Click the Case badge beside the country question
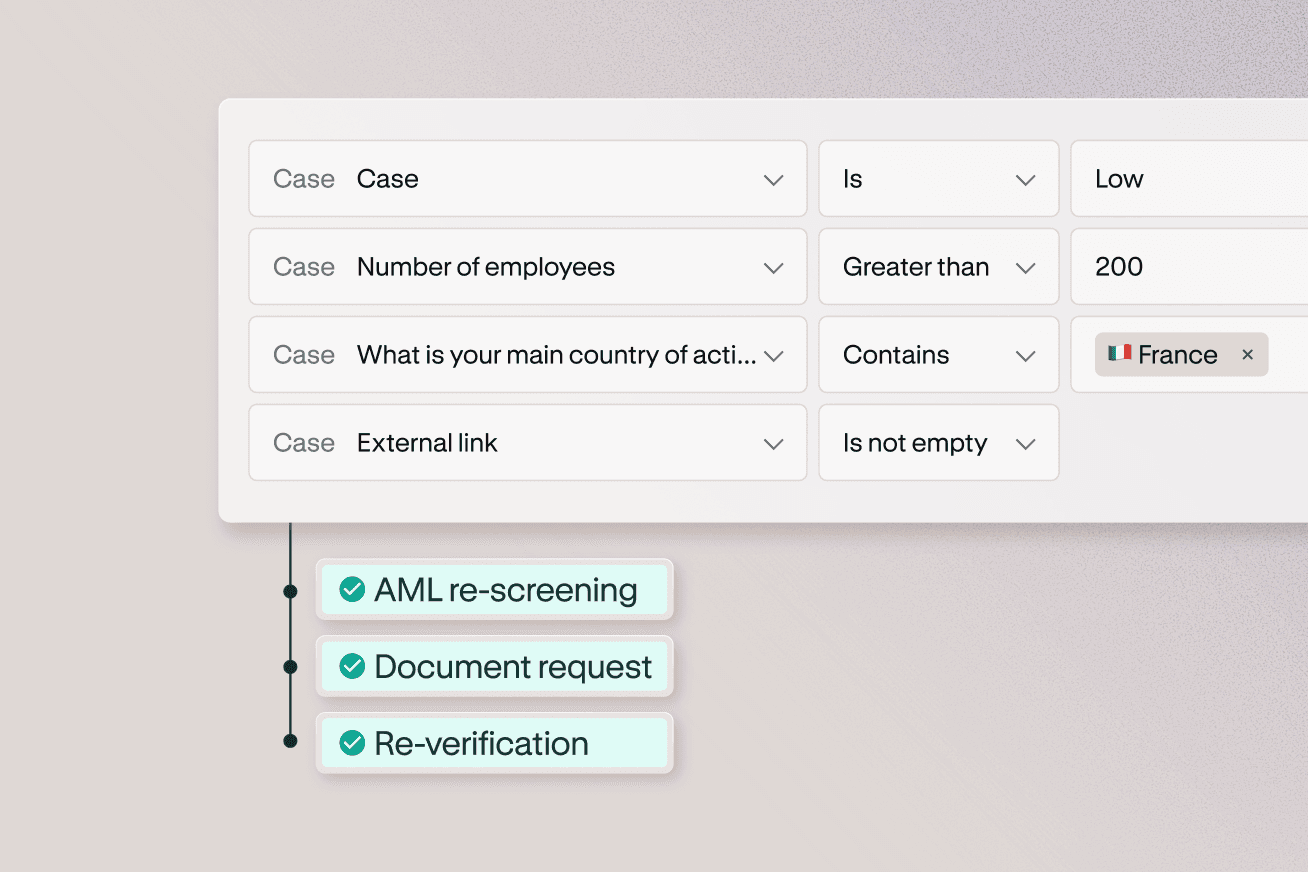 304,355
